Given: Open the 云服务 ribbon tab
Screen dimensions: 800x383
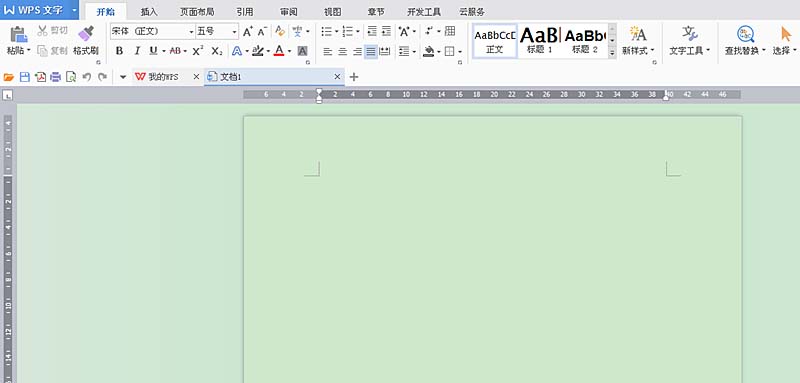Looking at the screenshot, I should tap(472, 12).
